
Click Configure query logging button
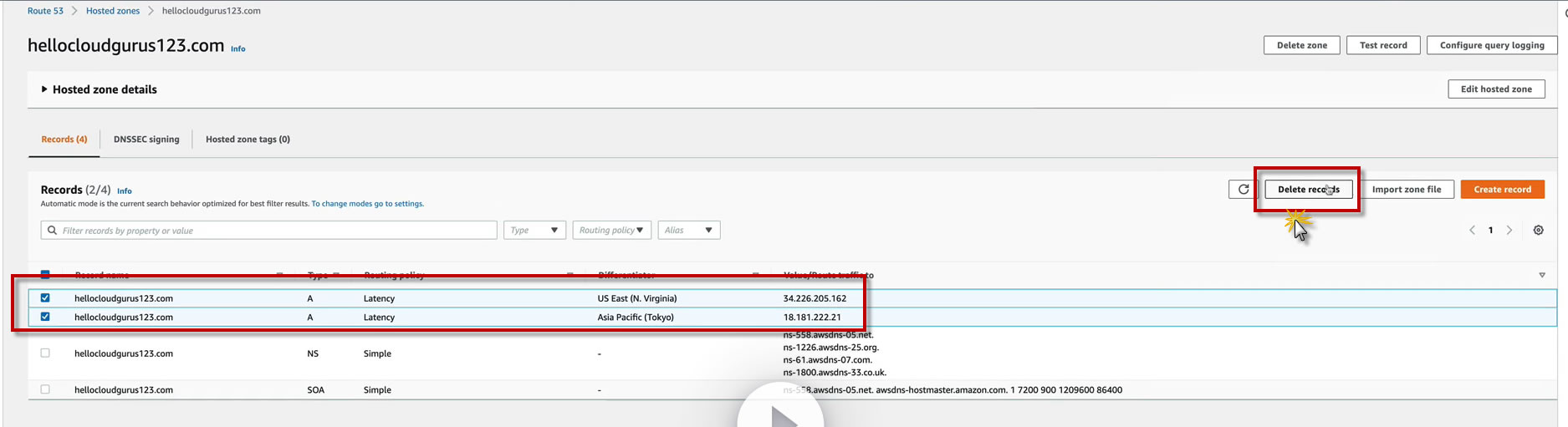(x=1492, y=45)
